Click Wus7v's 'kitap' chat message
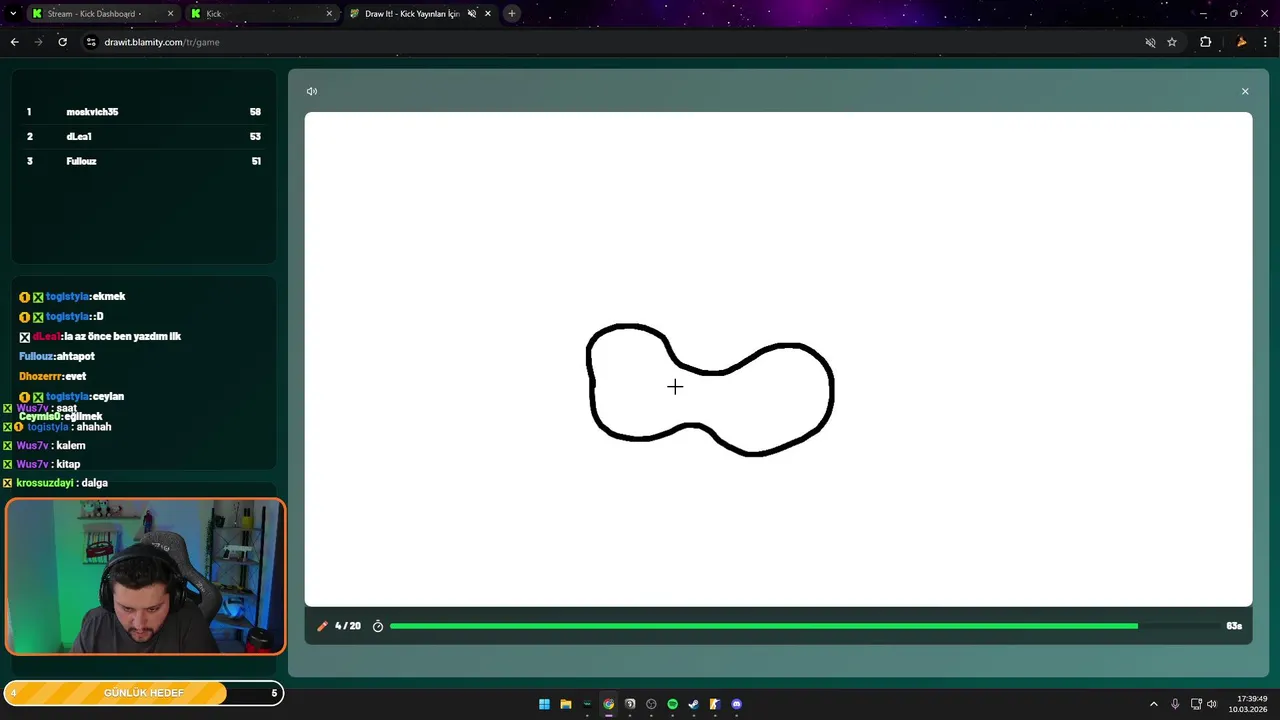Viewport: 1280px width, 720px height. coord(68,465)
